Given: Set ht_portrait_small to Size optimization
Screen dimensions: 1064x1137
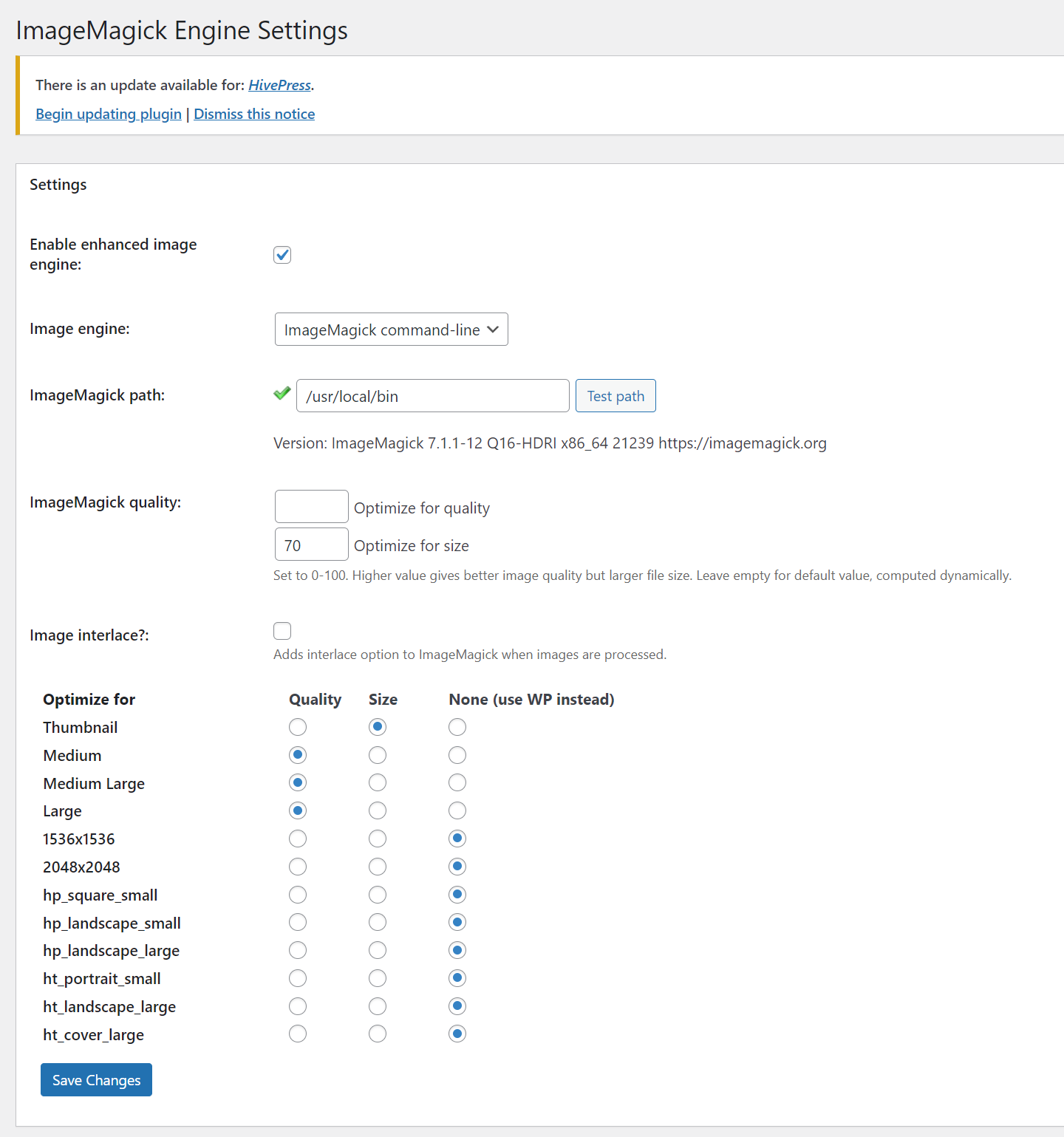Looking at the screenshot, I should pos(378,978).
